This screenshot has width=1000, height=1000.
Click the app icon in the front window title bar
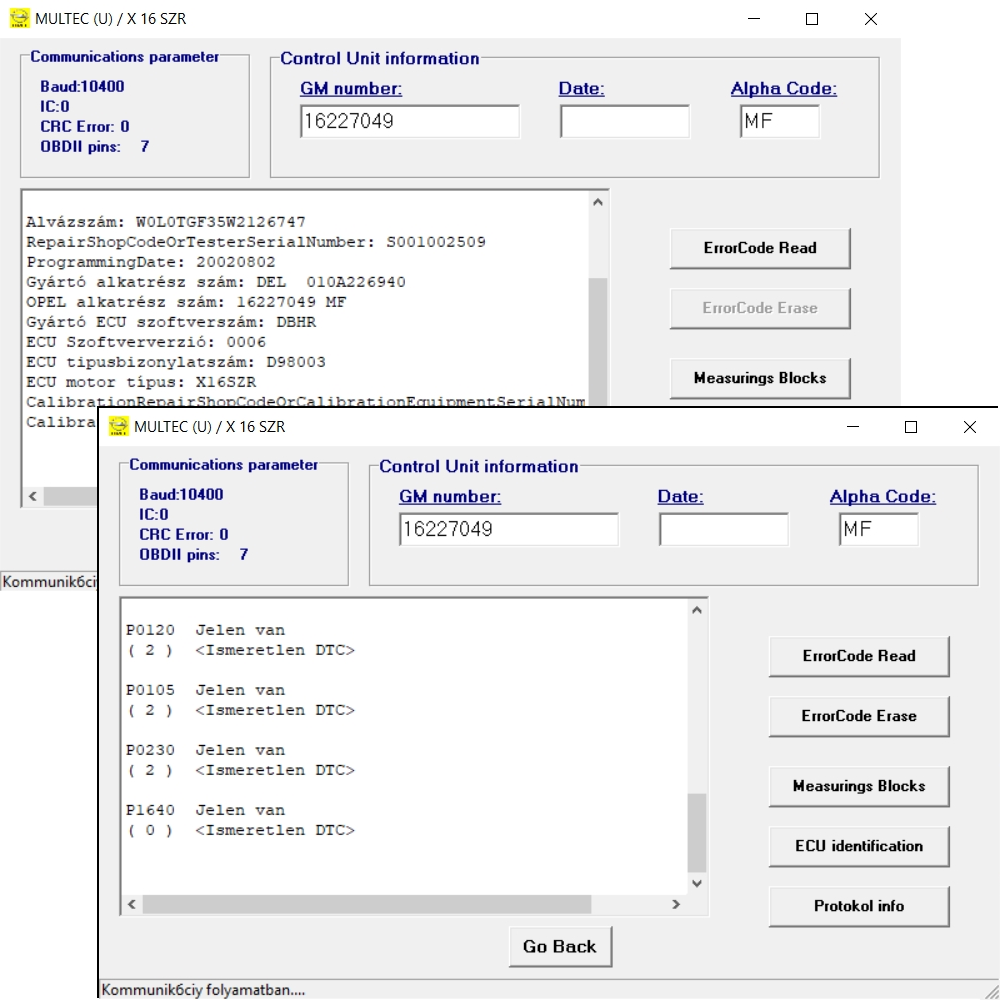tap(119, 427)
